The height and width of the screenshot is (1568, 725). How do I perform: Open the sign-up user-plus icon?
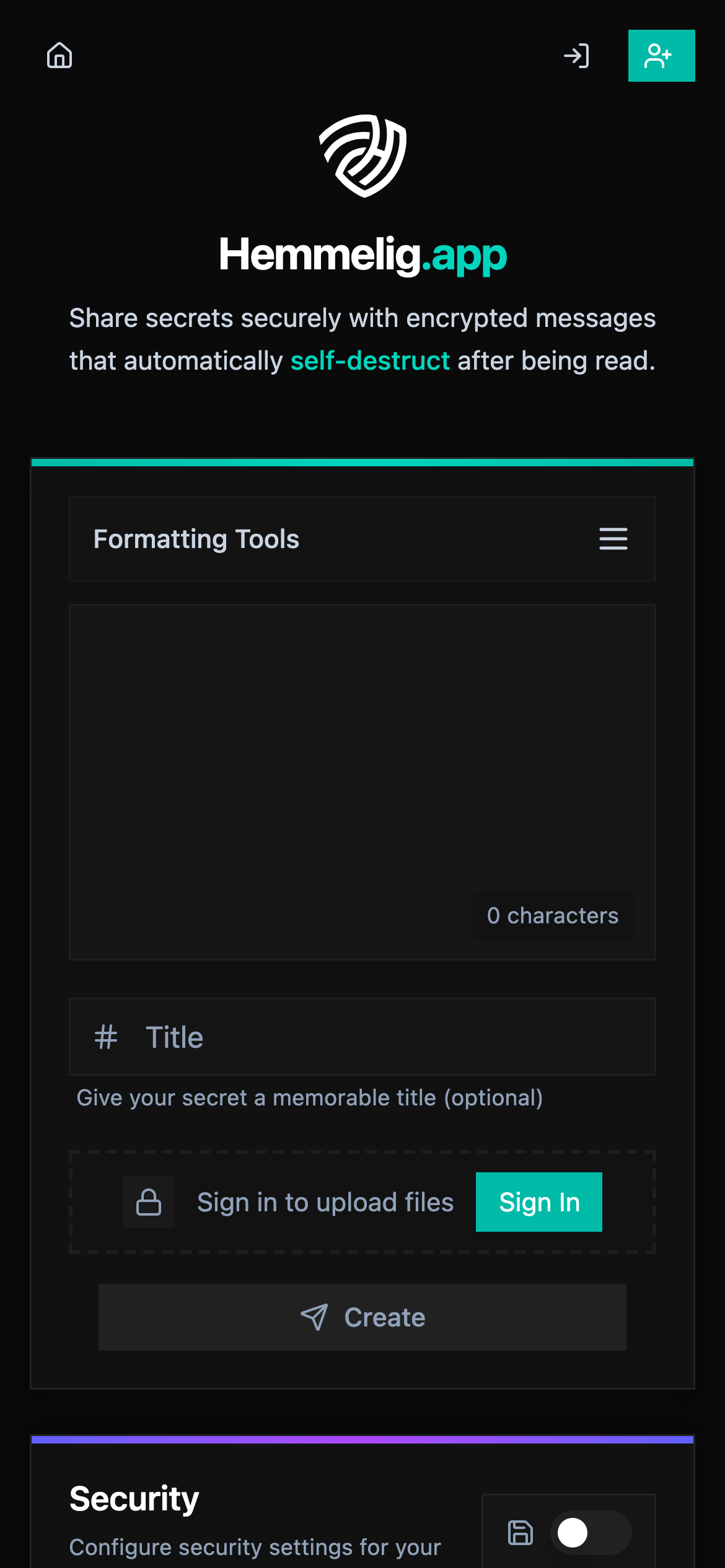tap(661, 56)
